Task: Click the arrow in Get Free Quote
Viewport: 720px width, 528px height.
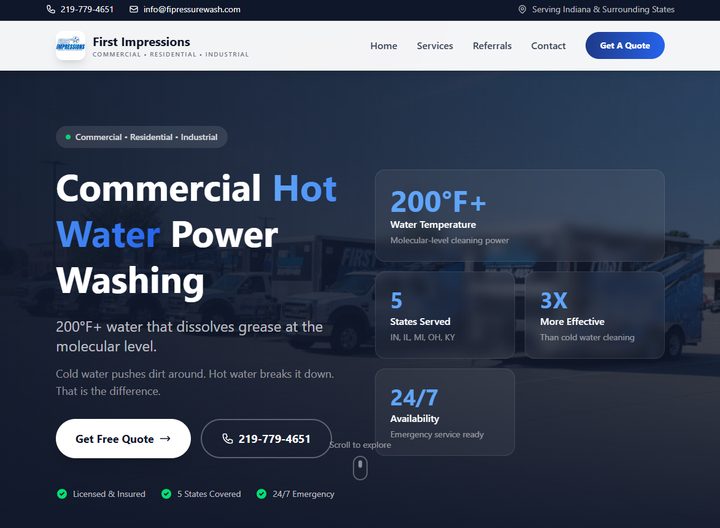Action: (165, 438)
